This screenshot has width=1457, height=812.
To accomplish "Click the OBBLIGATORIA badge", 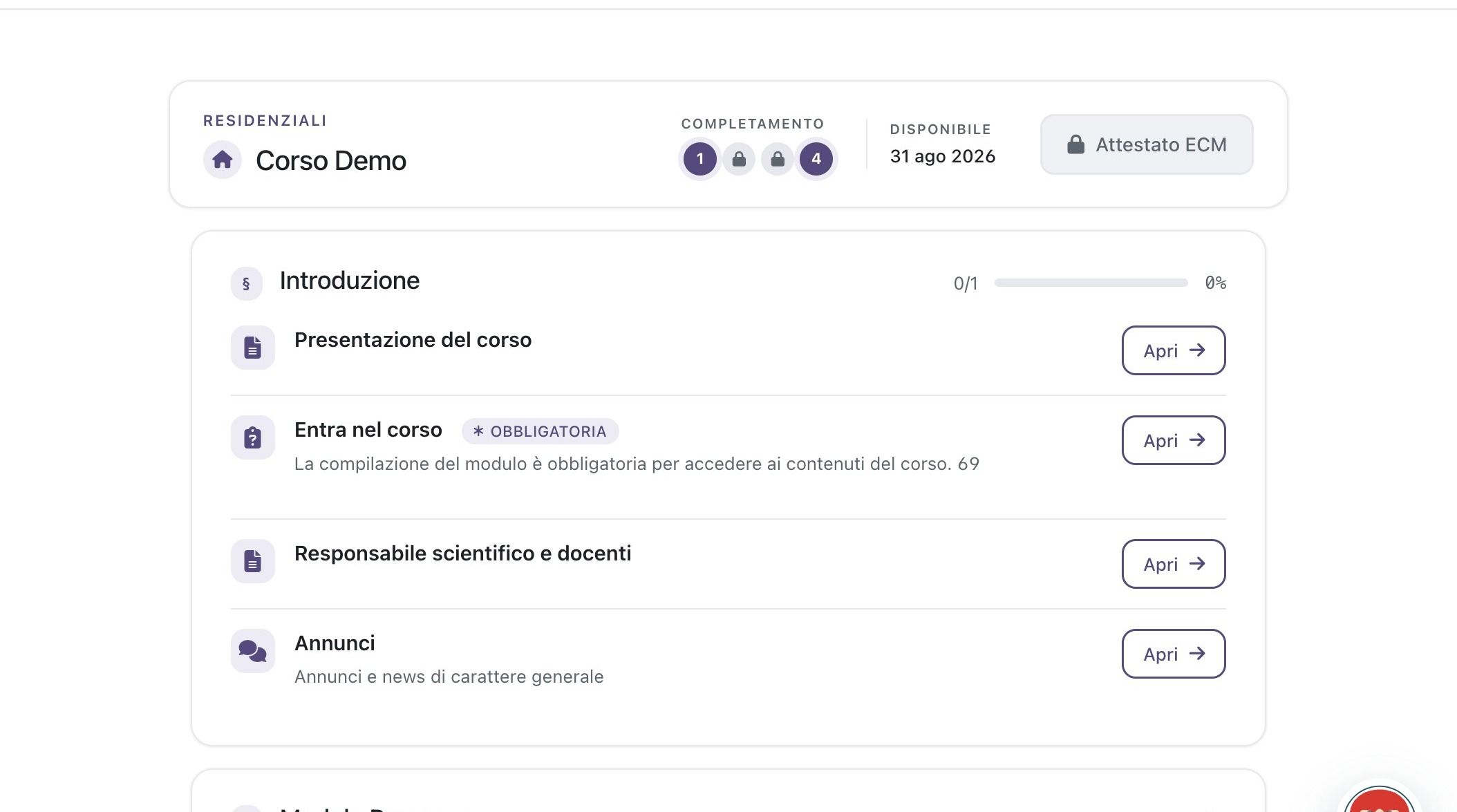I will point(540,431).
